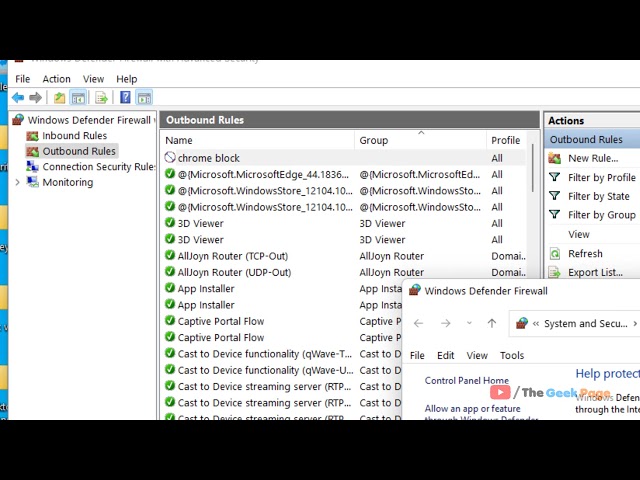
Task: Select the chrome block rule
Action: (344, 158)
